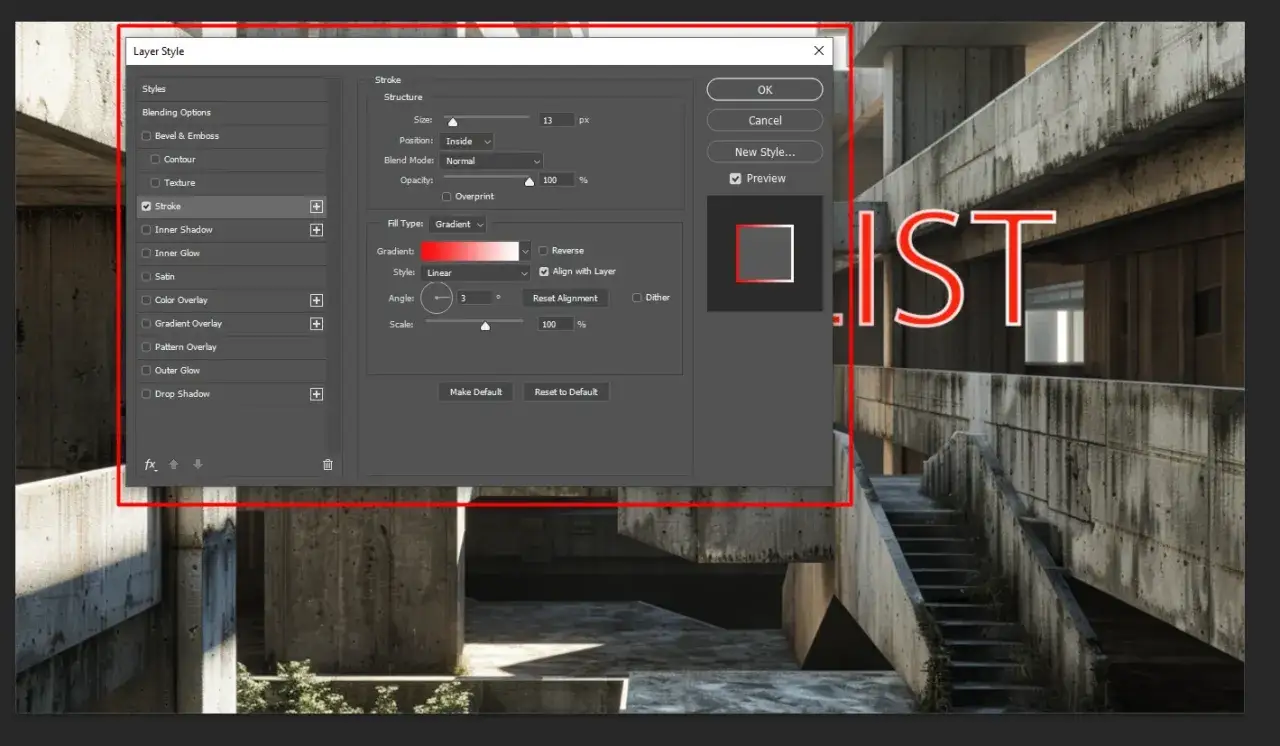Click the Angle value field
The width and height of the screenshot is (1280, 746).
(x=475, y=298)
